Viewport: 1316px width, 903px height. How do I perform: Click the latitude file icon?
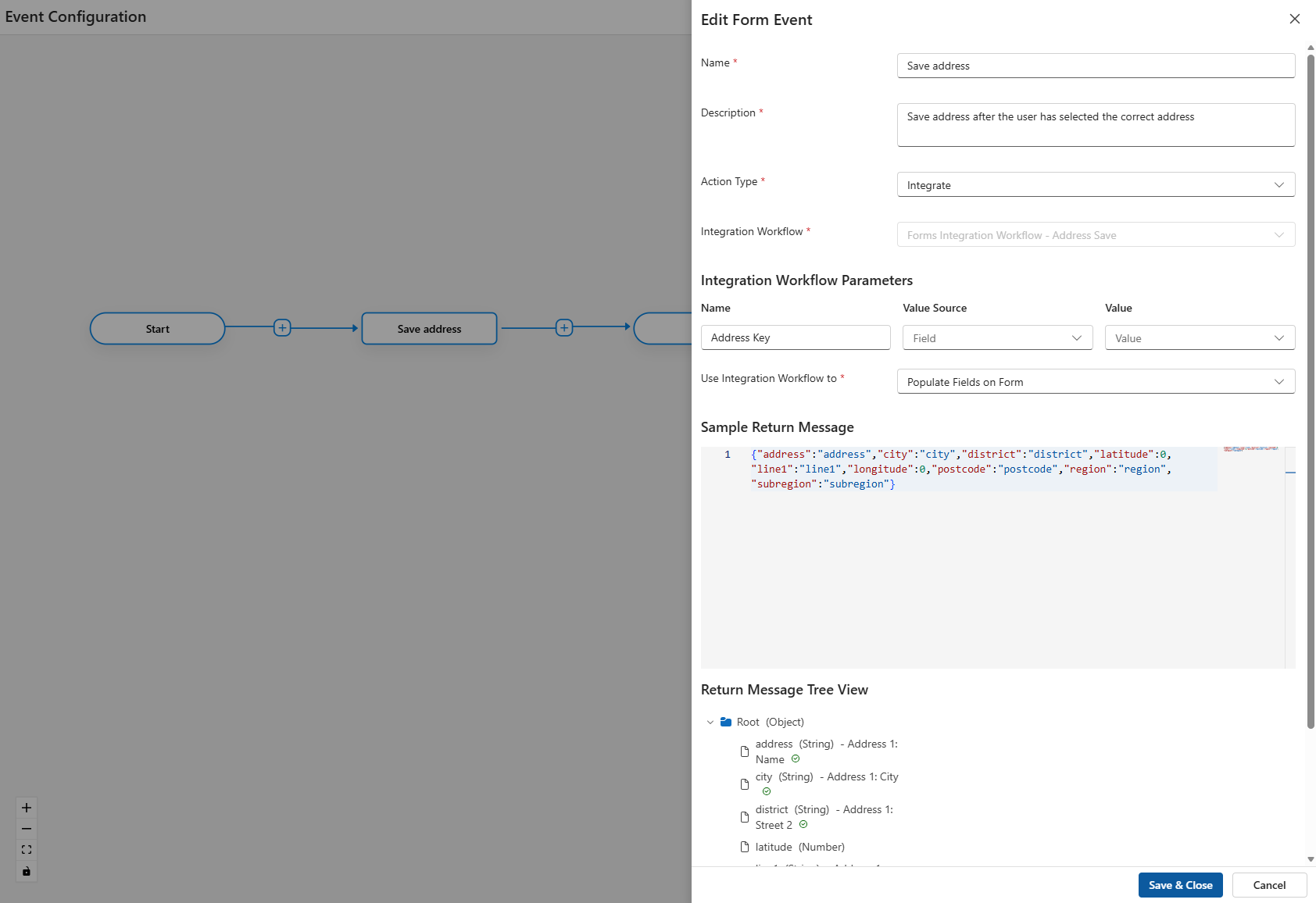coord(745,847)
